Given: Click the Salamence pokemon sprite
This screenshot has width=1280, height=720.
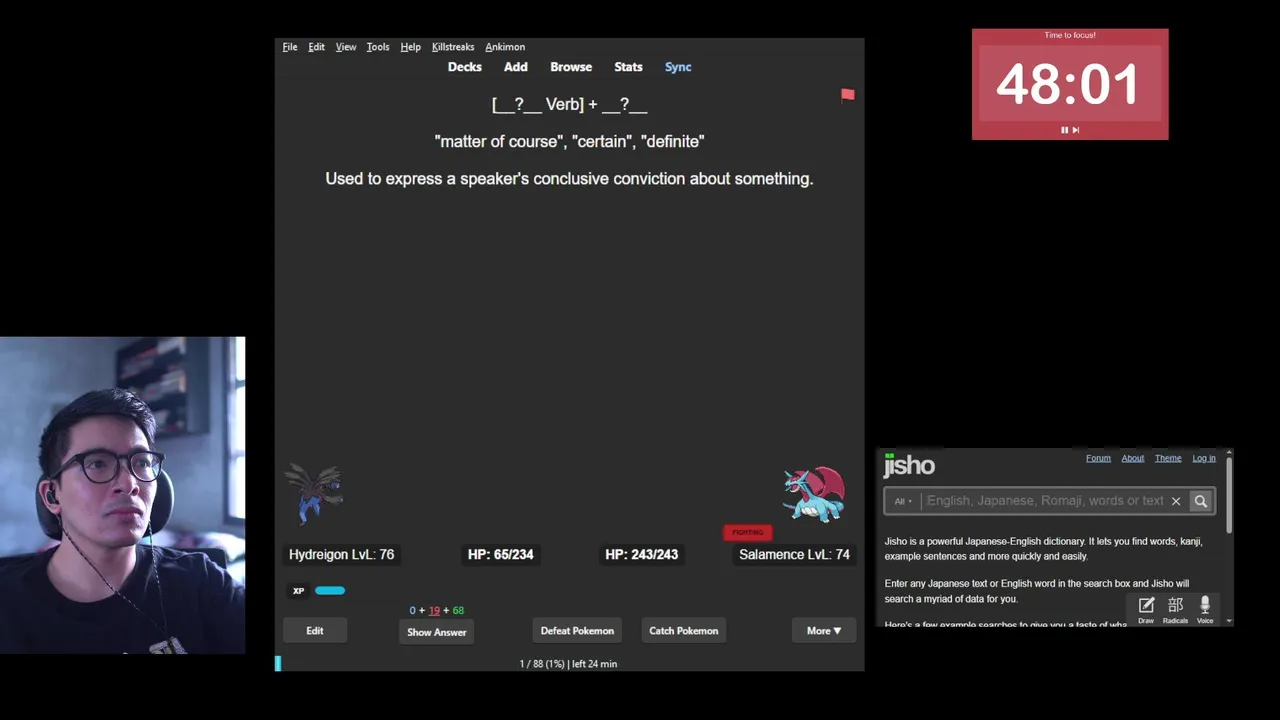Looking at the screenshot, I should [814, 494].
